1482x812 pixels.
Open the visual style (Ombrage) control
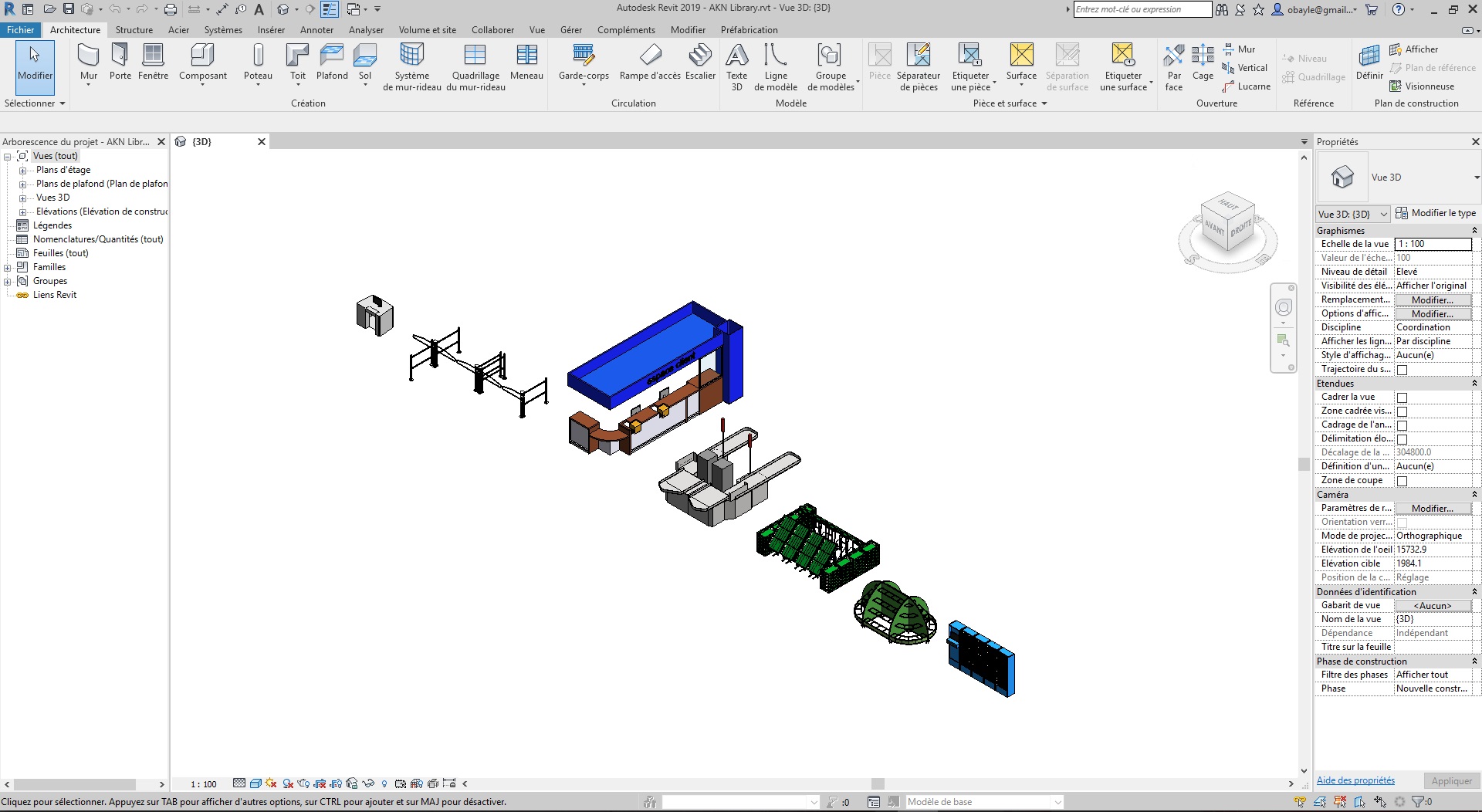pyautogui.click(x=255, y=783)
